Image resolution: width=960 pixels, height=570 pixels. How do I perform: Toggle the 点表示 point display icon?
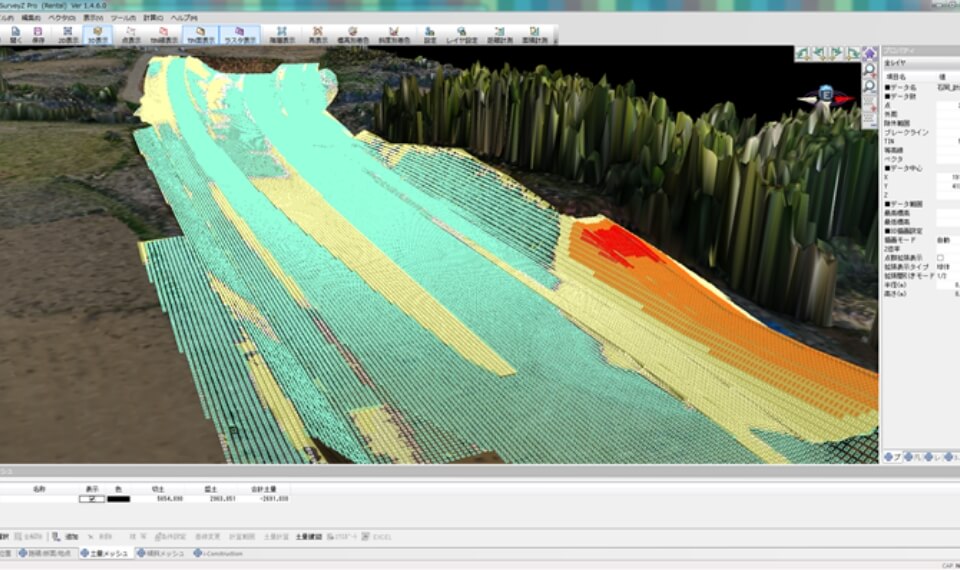click(x=131, y=35)
